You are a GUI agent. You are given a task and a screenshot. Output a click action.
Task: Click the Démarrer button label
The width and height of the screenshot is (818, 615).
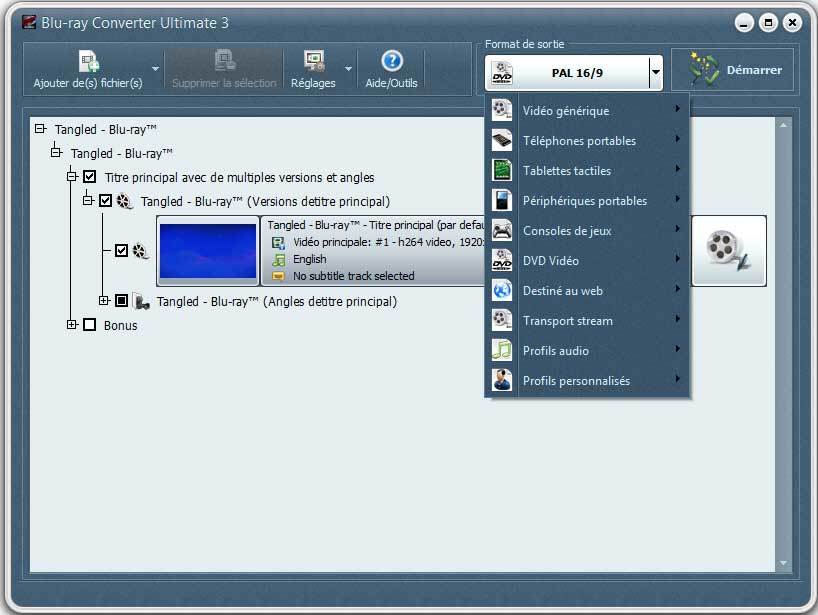[754, 70]
